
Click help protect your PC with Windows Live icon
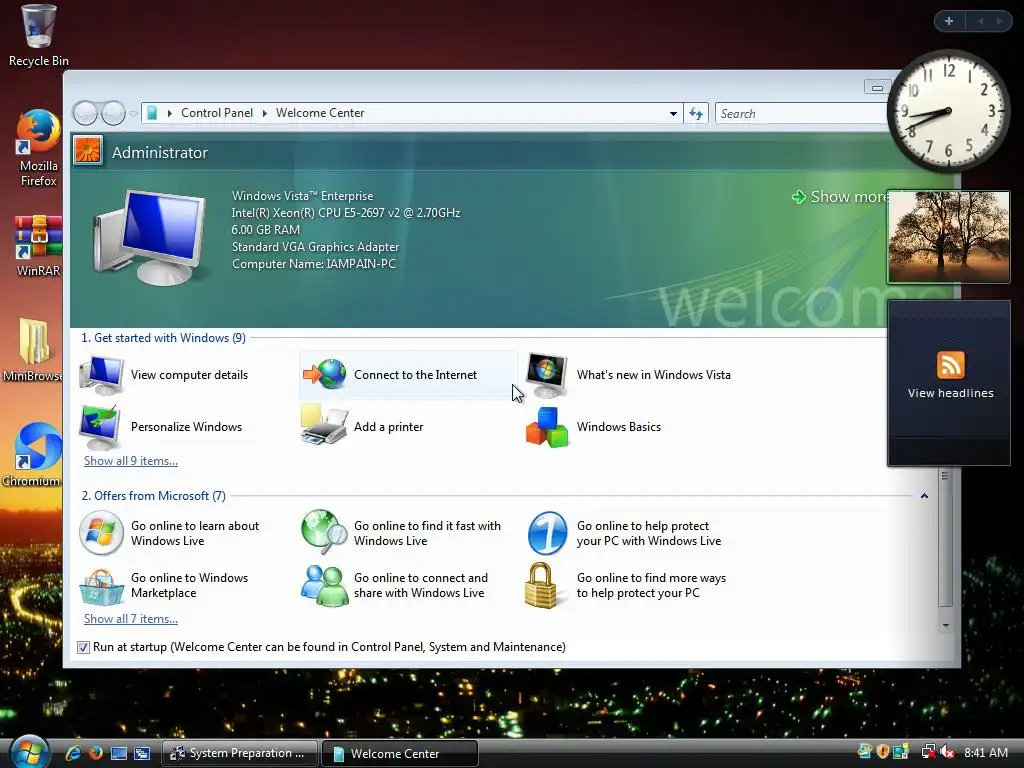tap(547, 533)
